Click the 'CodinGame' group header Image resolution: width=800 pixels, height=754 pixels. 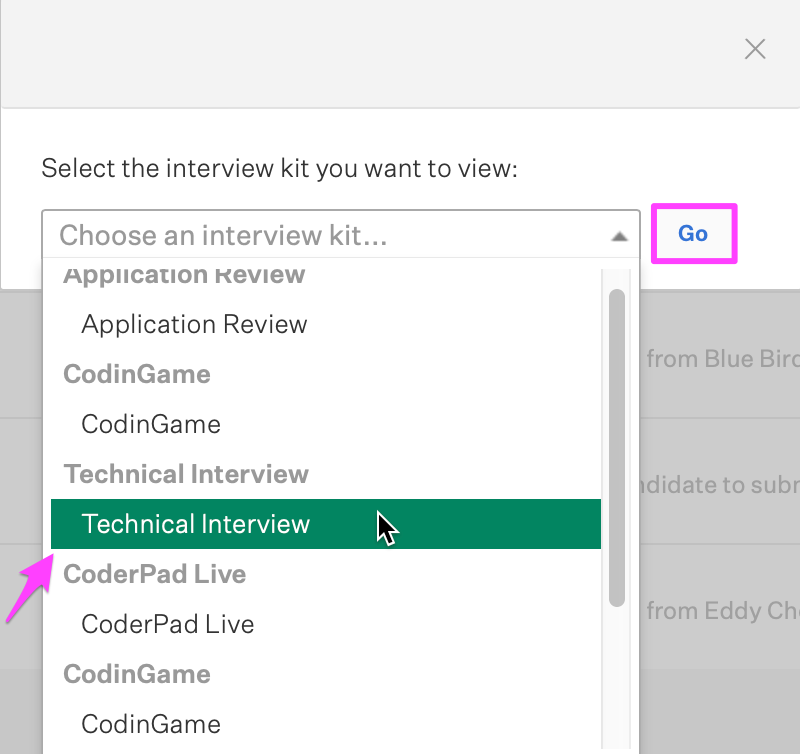coord(136,374)
